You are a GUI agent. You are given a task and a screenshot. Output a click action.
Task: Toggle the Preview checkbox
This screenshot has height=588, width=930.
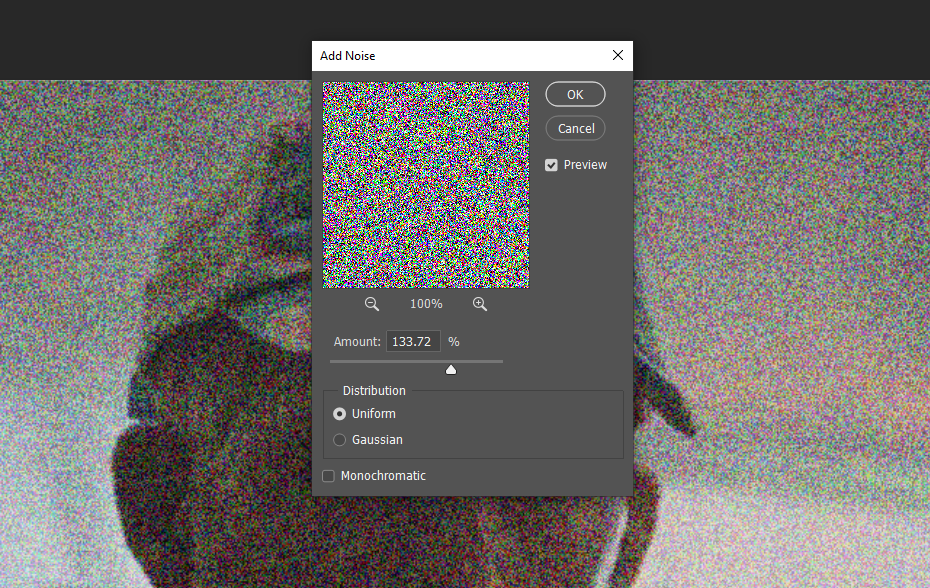[552, 165]
